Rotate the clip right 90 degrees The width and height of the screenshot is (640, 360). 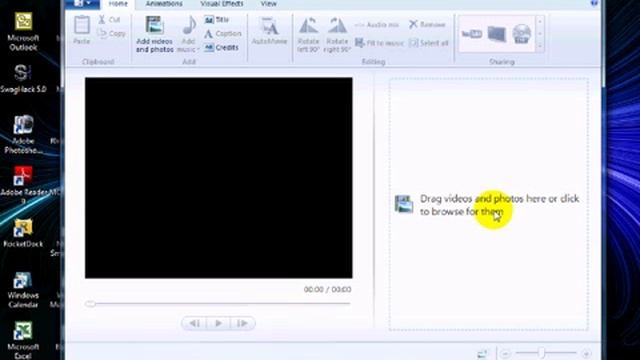pyautogui.click(x=337, y=35)
